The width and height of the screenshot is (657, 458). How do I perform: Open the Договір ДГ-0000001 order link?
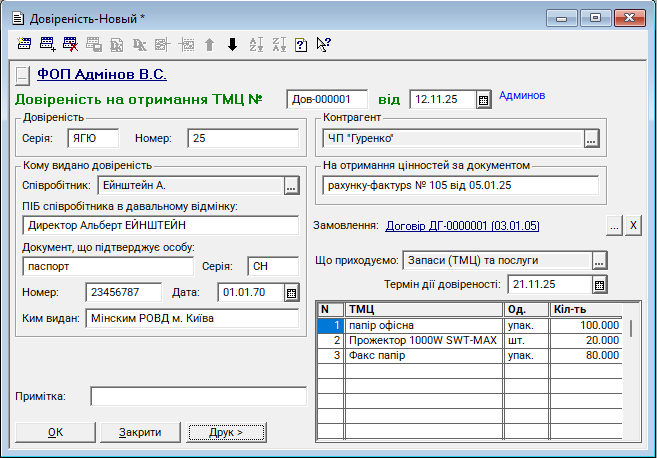pyautogui.click(x=463, y=226)
